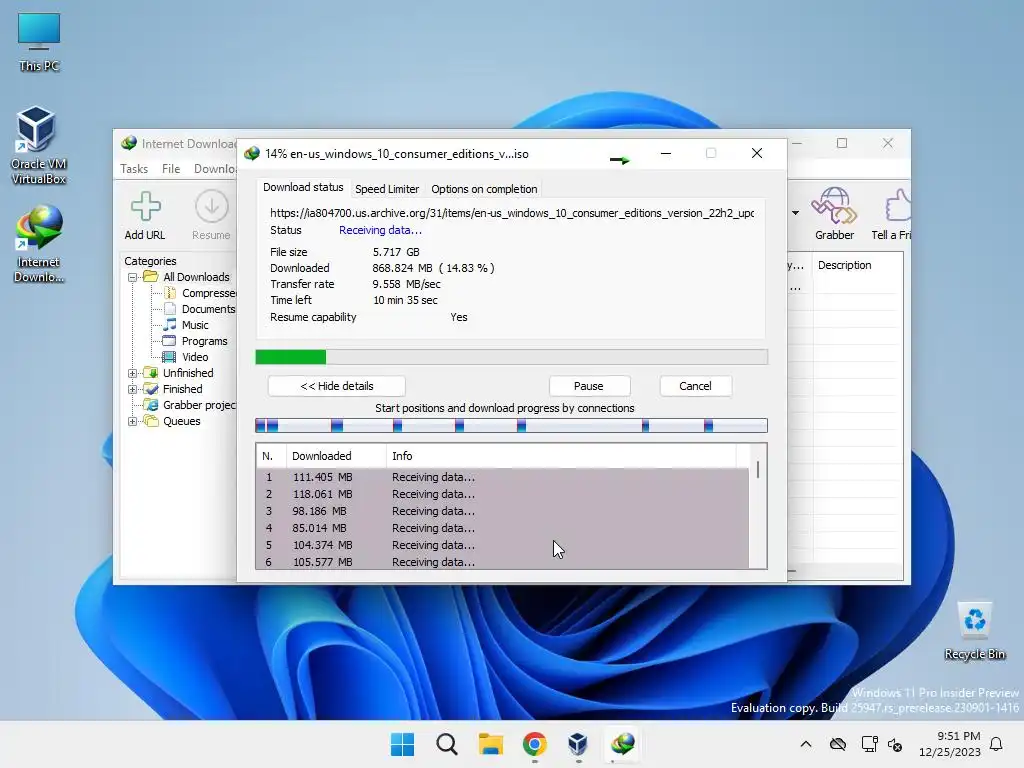
Task: Click connections list vertical scrollbar
Action: [x=758, y=506]
